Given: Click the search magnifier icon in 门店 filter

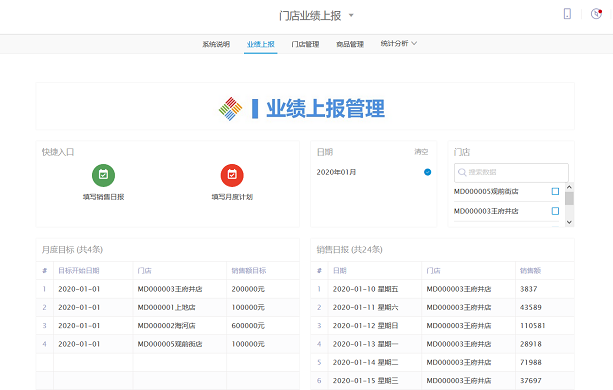Looking at the screenshot, I should (x=462, y=172).
